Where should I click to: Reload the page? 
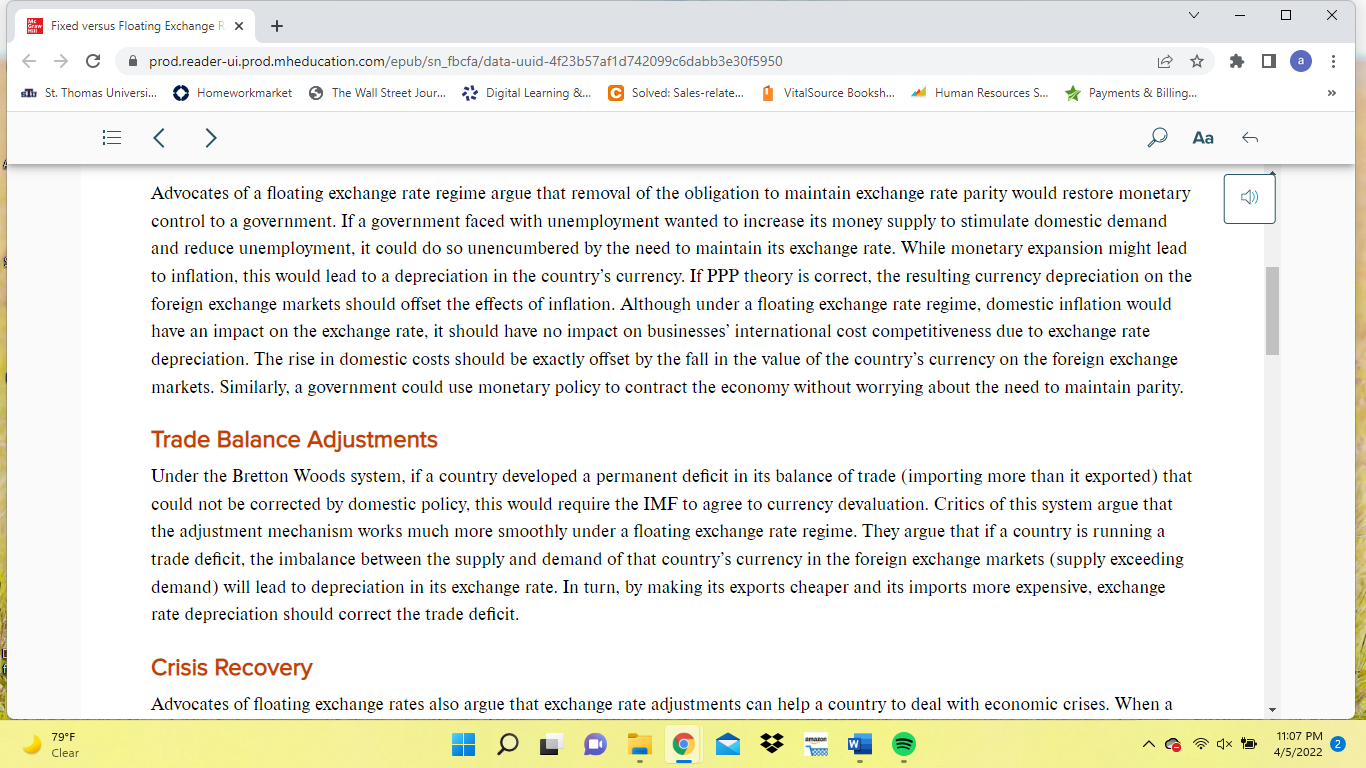(x=93, y=61)
